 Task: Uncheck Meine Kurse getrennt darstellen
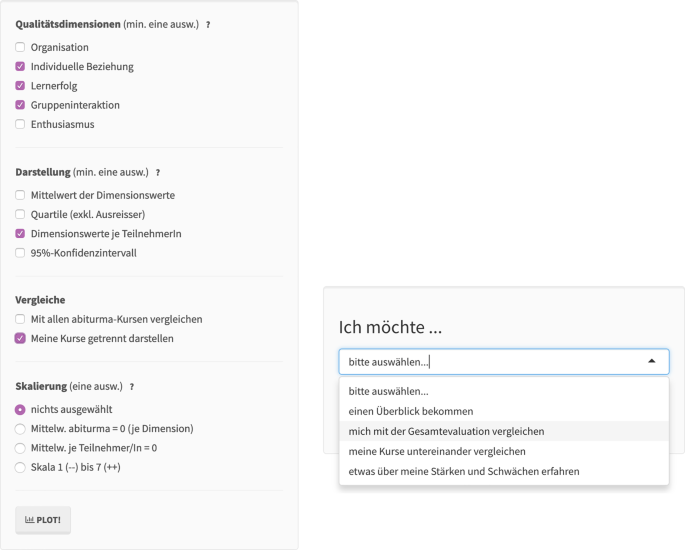coord(20,338)
